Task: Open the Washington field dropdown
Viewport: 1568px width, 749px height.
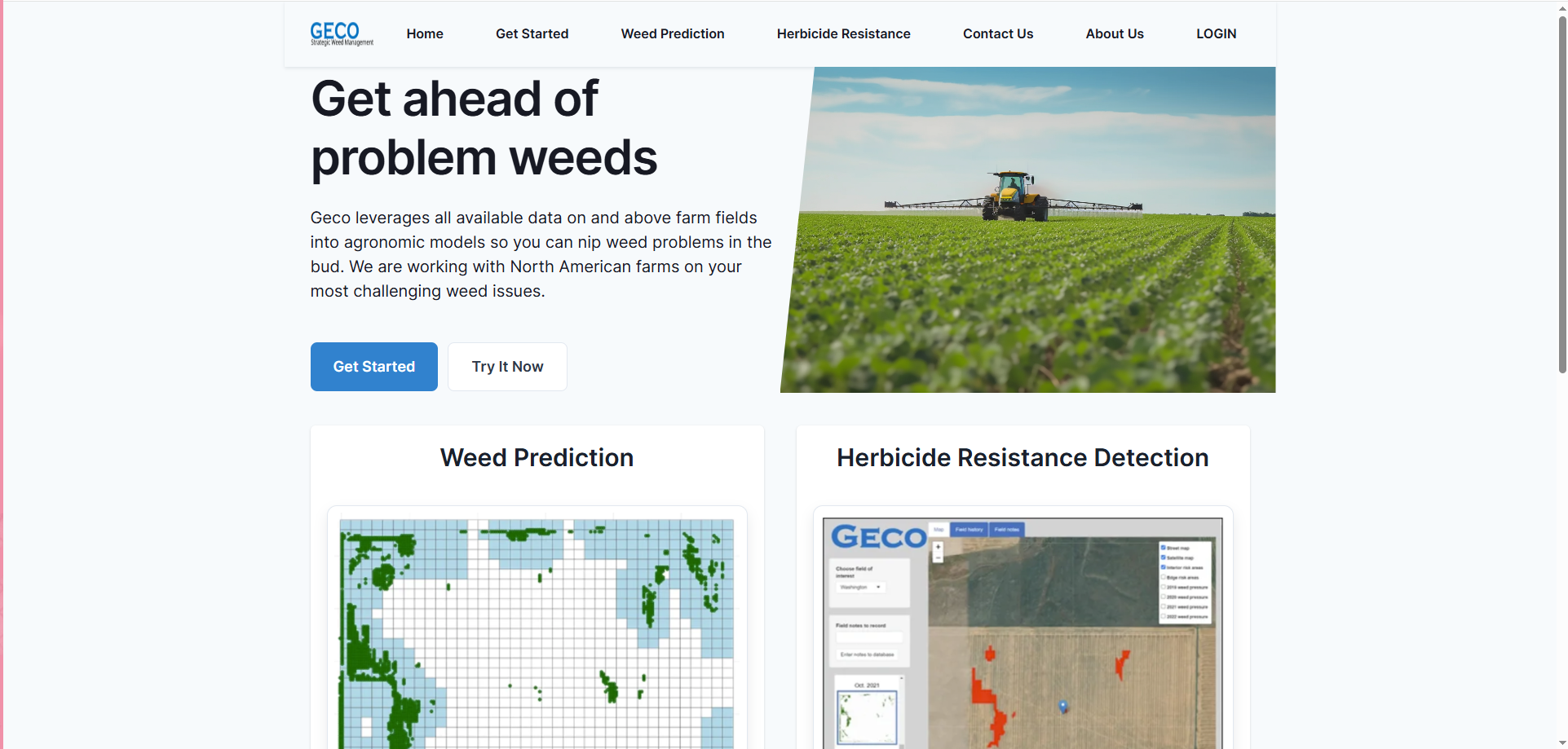Action: 861,587
